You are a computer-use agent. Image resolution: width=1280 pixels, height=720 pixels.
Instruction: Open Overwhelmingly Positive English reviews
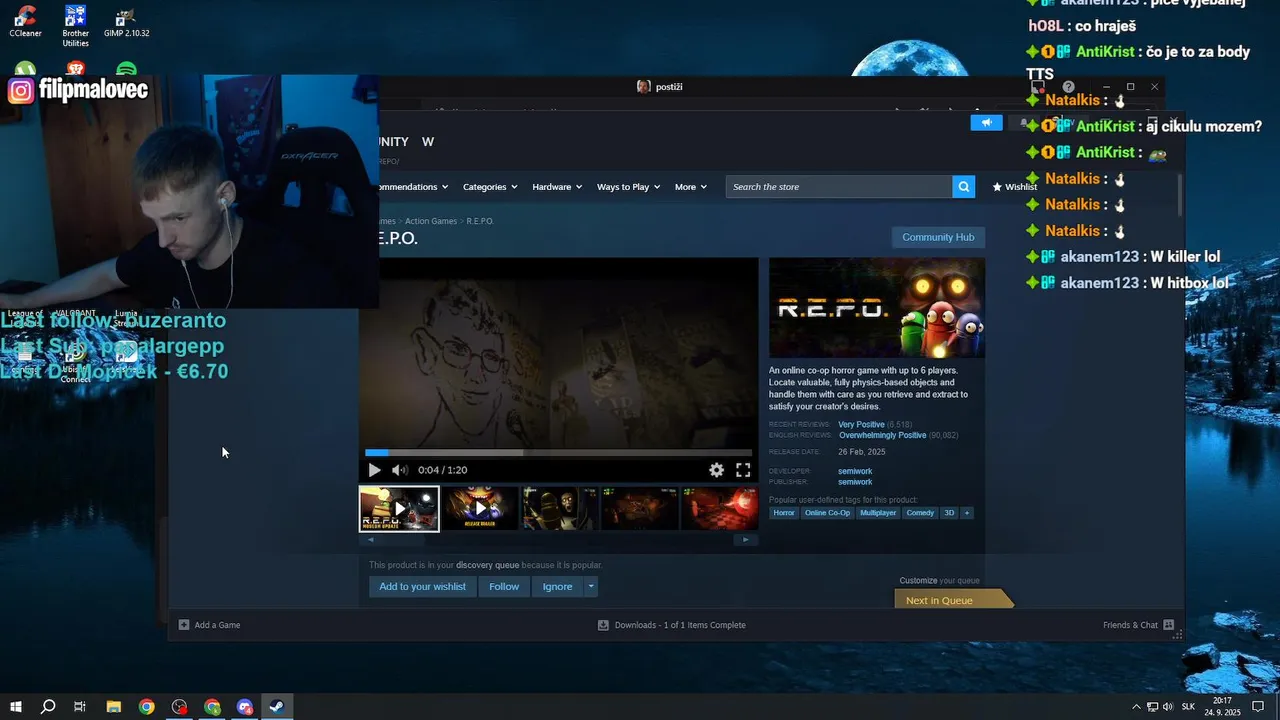click(x=882, y=436)
